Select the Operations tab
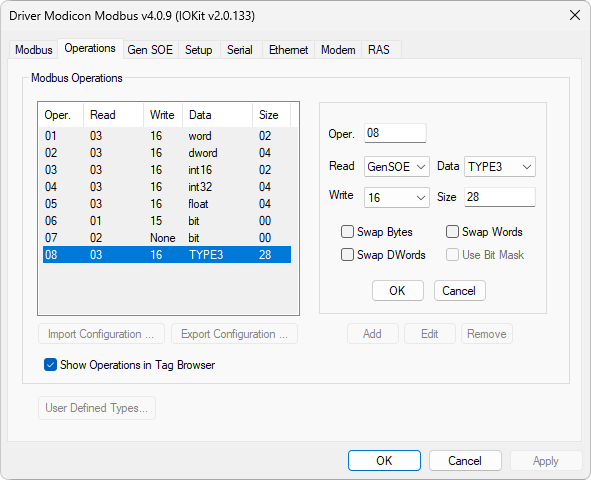The image size is (591, 480). [x=90, y=49]
